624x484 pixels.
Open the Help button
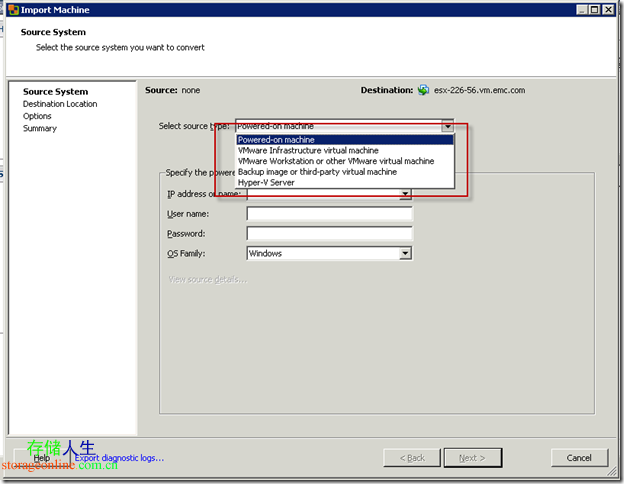click(x=42, y=458)
